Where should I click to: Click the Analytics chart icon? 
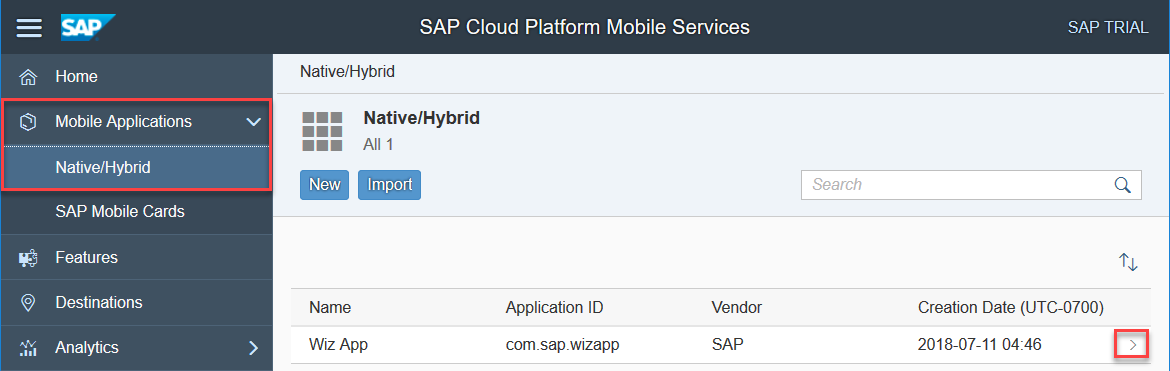(28, 348)
